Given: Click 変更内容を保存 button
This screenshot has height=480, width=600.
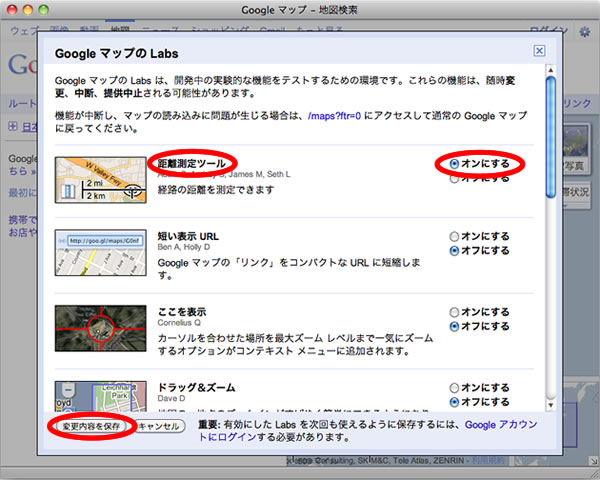Looking at the screenshot, I should (91, 426).
